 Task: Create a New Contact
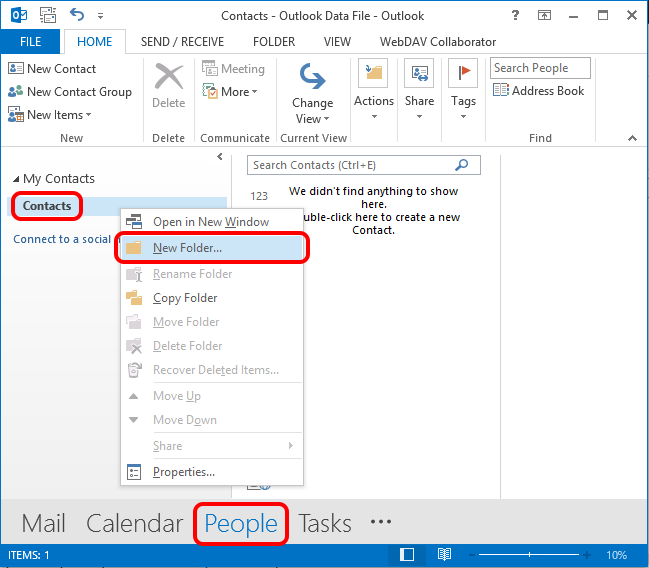[x=52, y=68]
